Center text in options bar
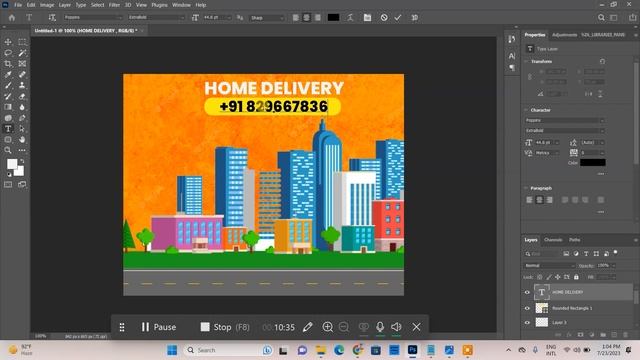This screenshot has width=640, height=360. (307, 18)
